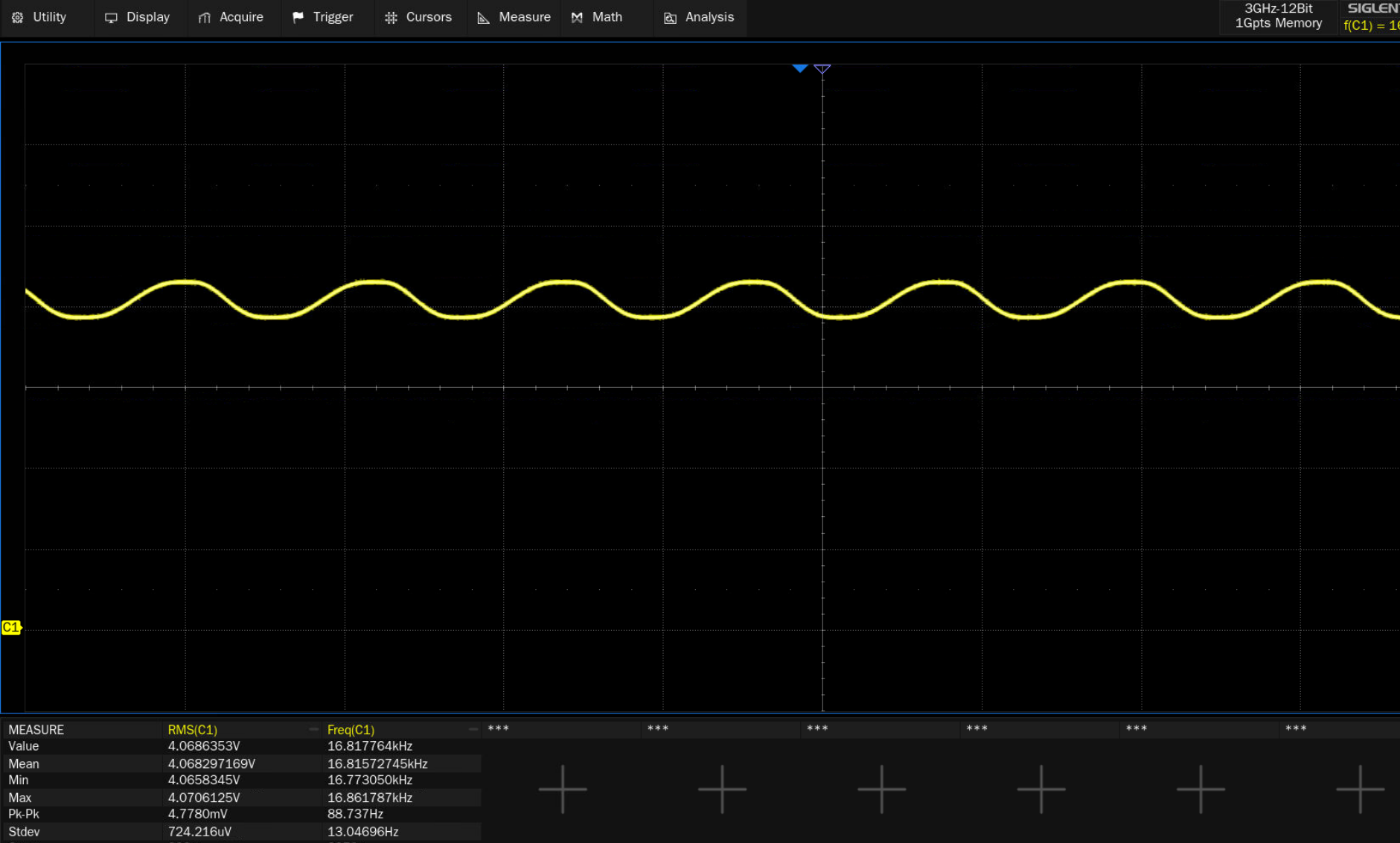
Task: Open the Analysis menu
Action: (x=700, y=17)
